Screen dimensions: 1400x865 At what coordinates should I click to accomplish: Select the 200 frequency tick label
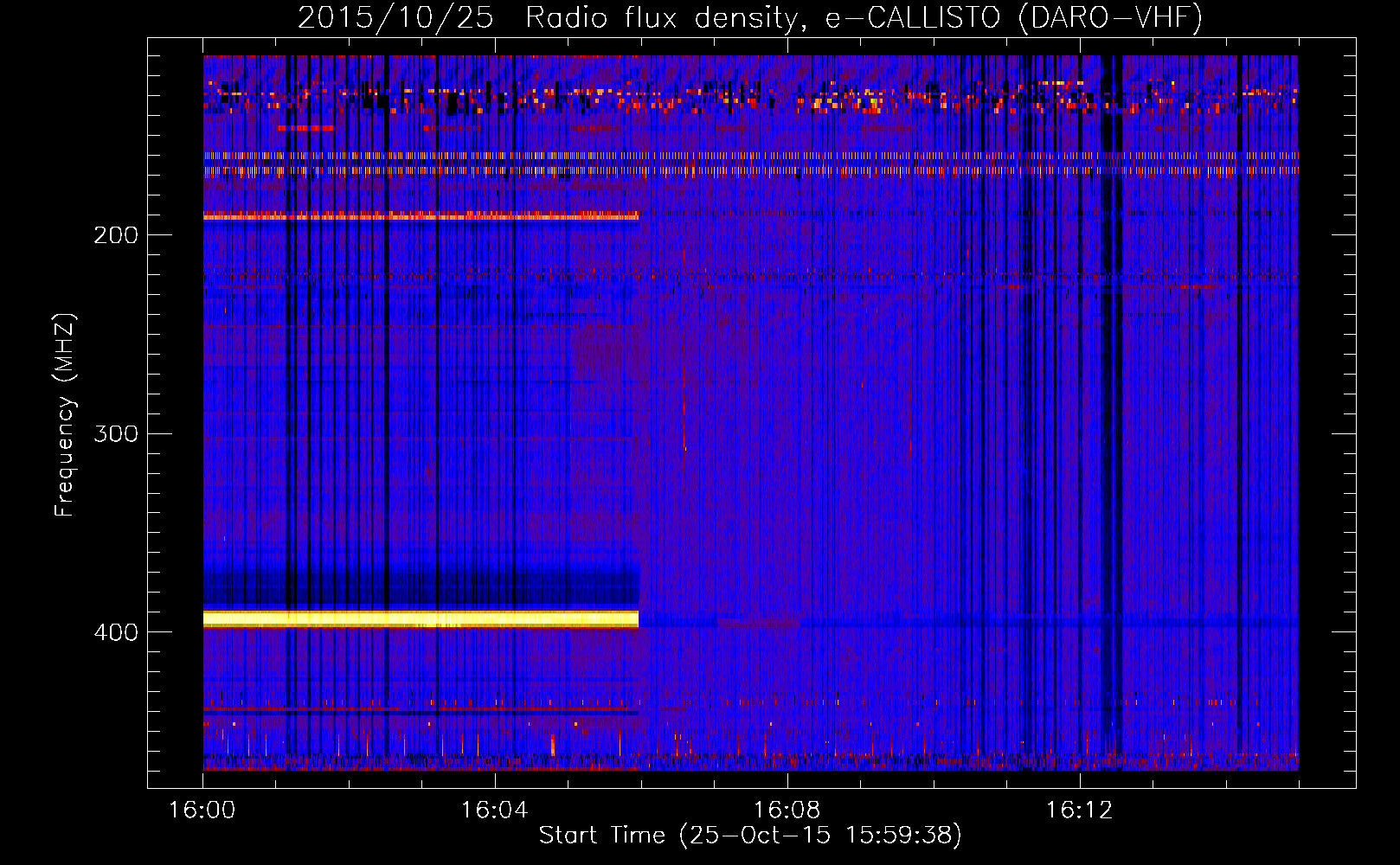coord(116,235)
